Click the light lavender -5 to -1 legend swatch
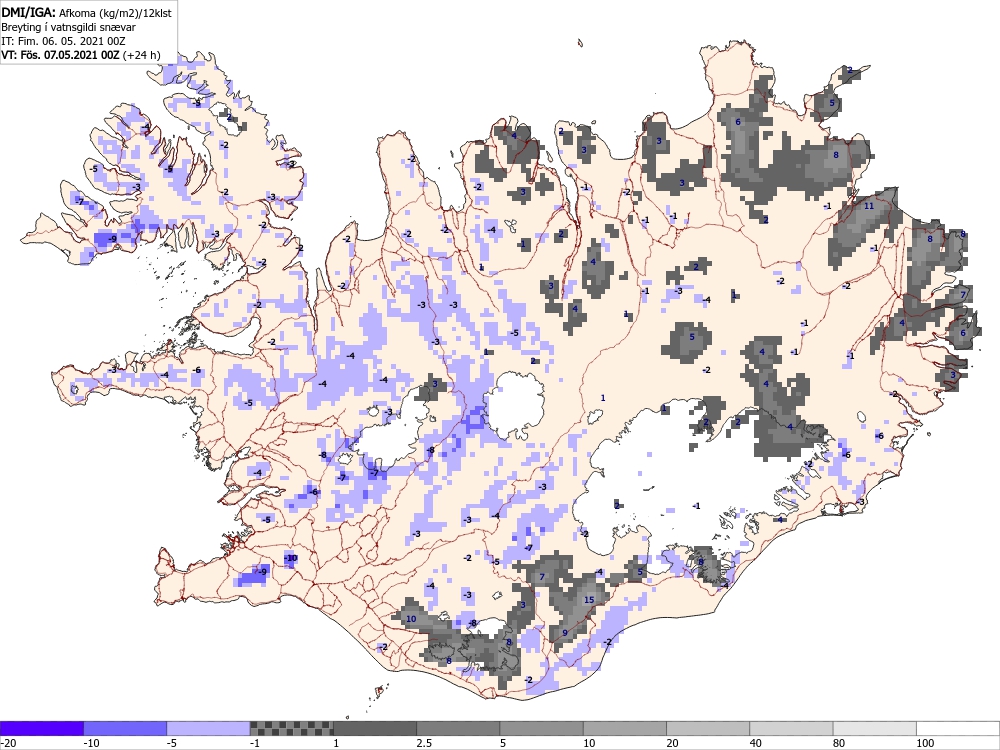 tap(209, 728)
